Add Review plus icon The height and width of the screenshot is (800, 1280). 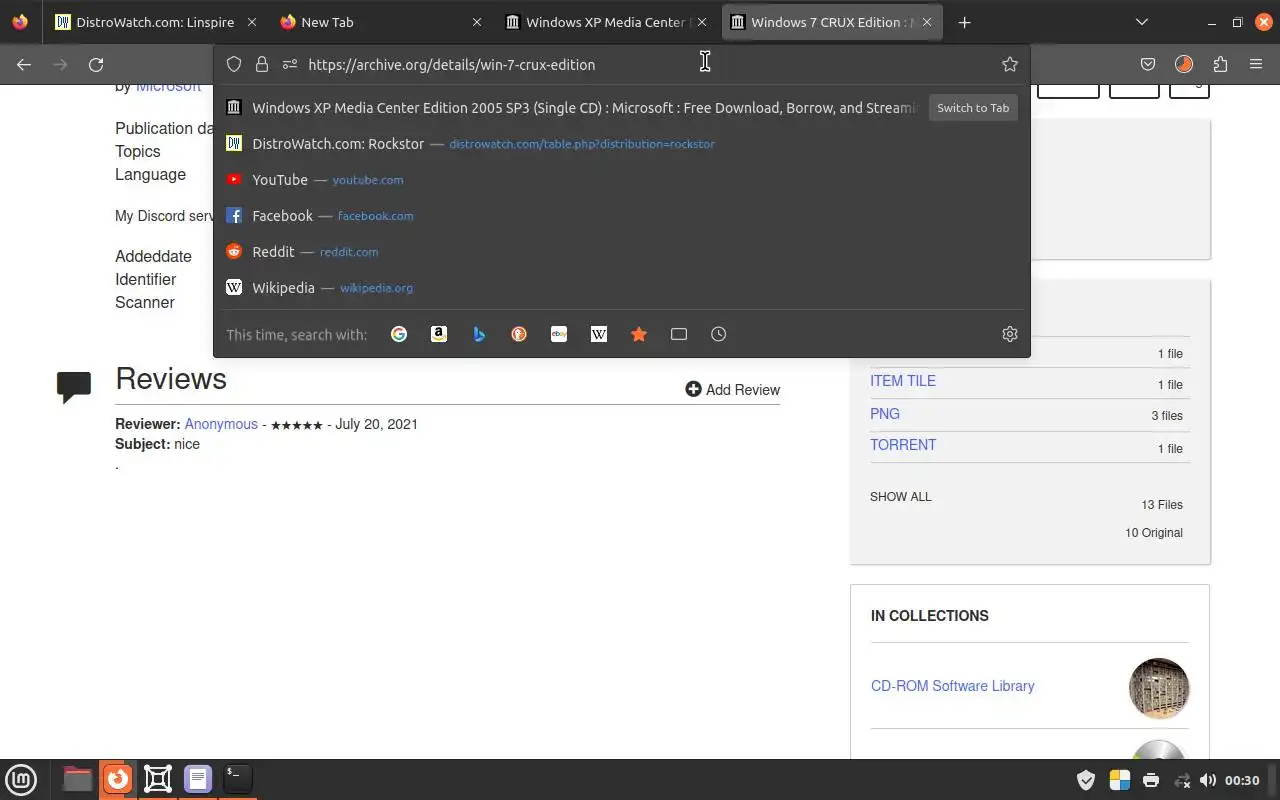click(x=693, y=389)
